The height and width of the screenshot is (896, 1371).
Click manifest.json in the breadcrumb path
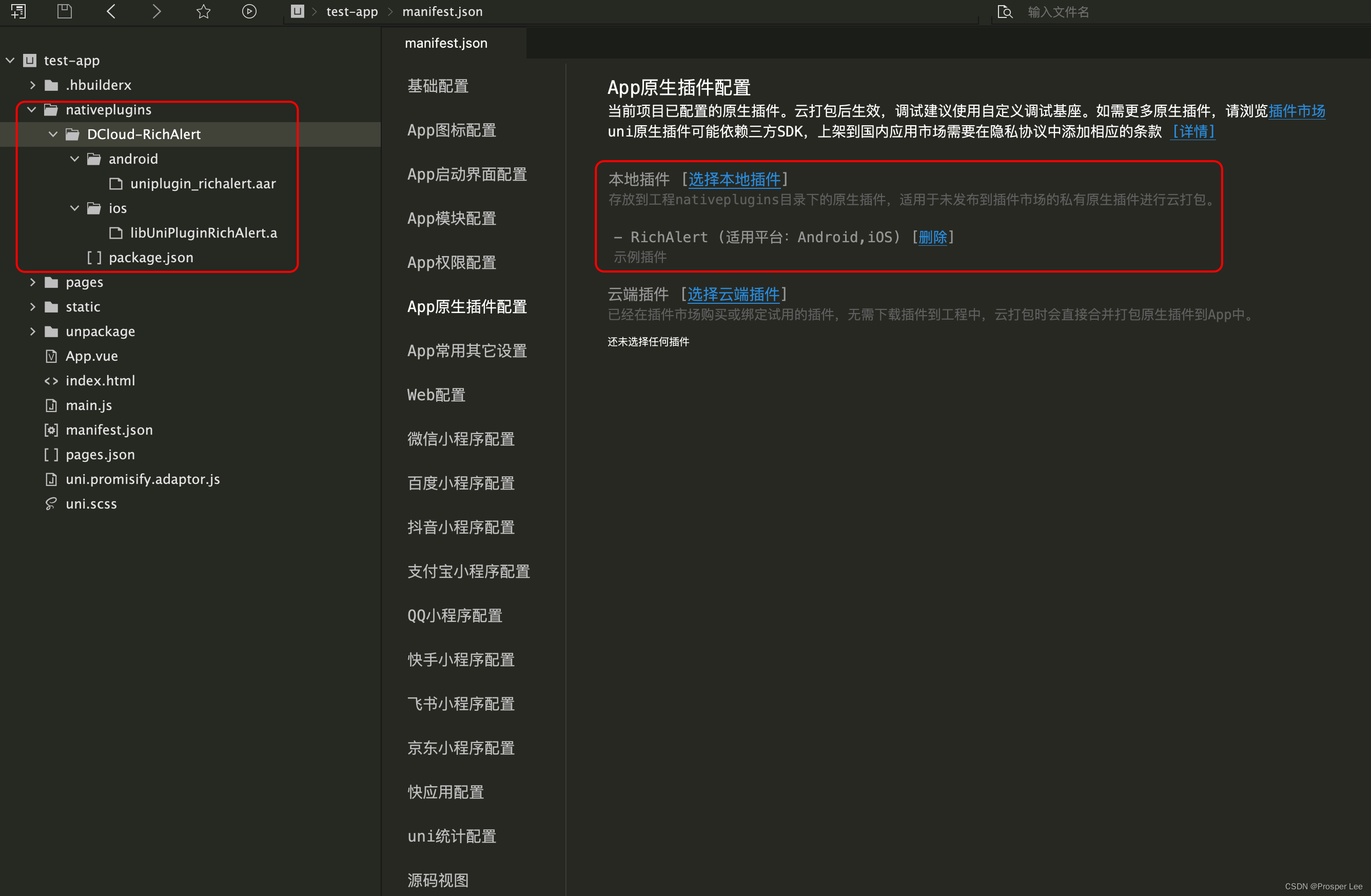pos(442,11)
